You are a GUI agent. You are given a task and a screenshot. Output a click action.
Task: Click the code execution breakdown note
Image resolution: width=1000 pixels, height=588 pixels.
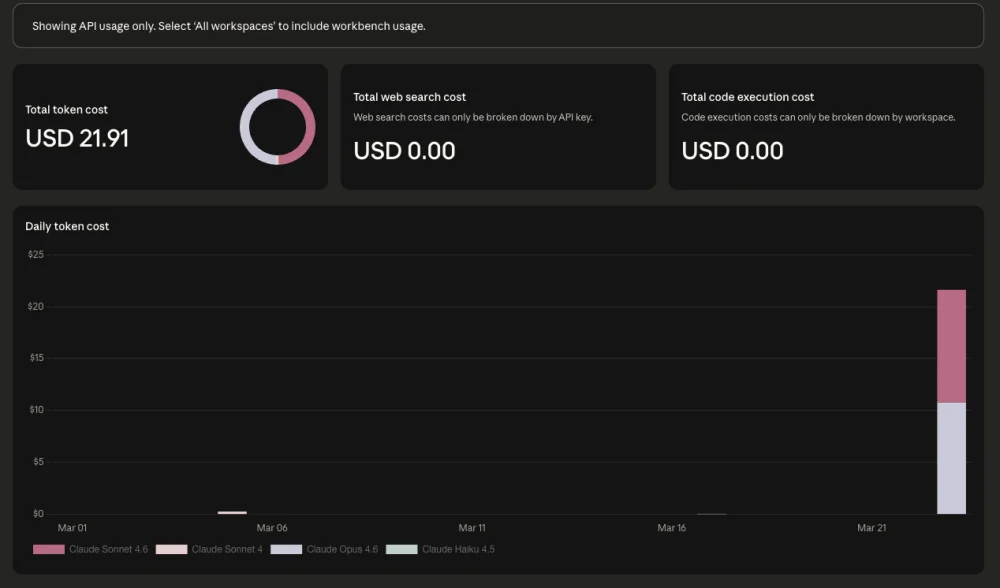[818, 117]
